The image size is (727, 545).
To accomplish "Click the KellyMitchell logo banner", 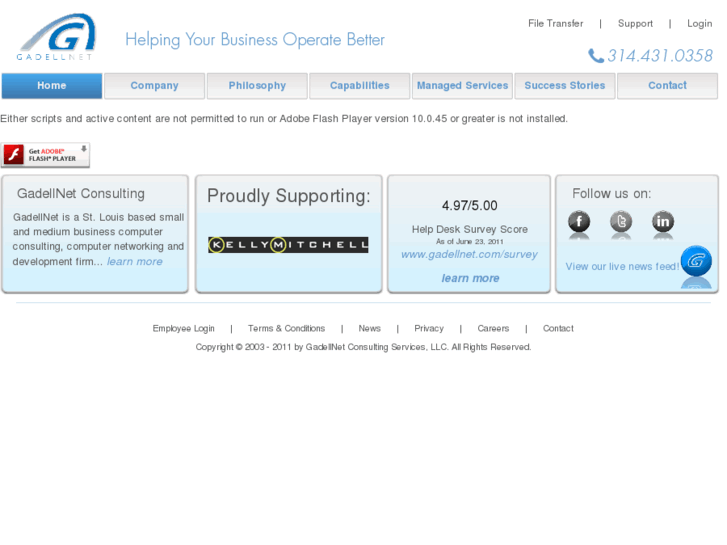I will pos(288,244).
